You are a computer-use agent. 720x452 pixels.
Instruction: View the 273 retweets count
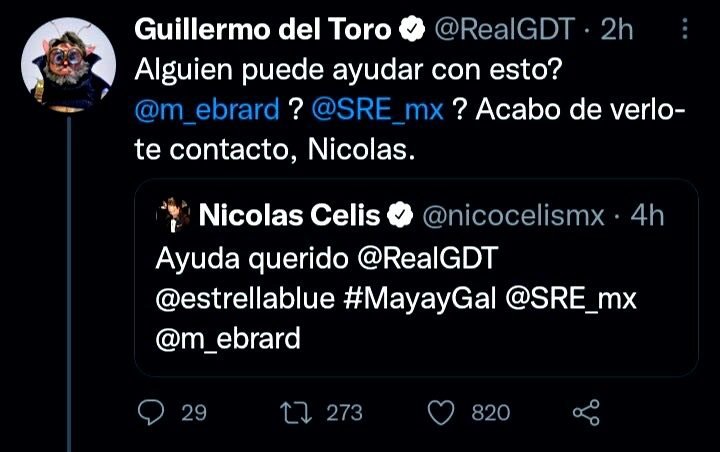coord(343,413)
